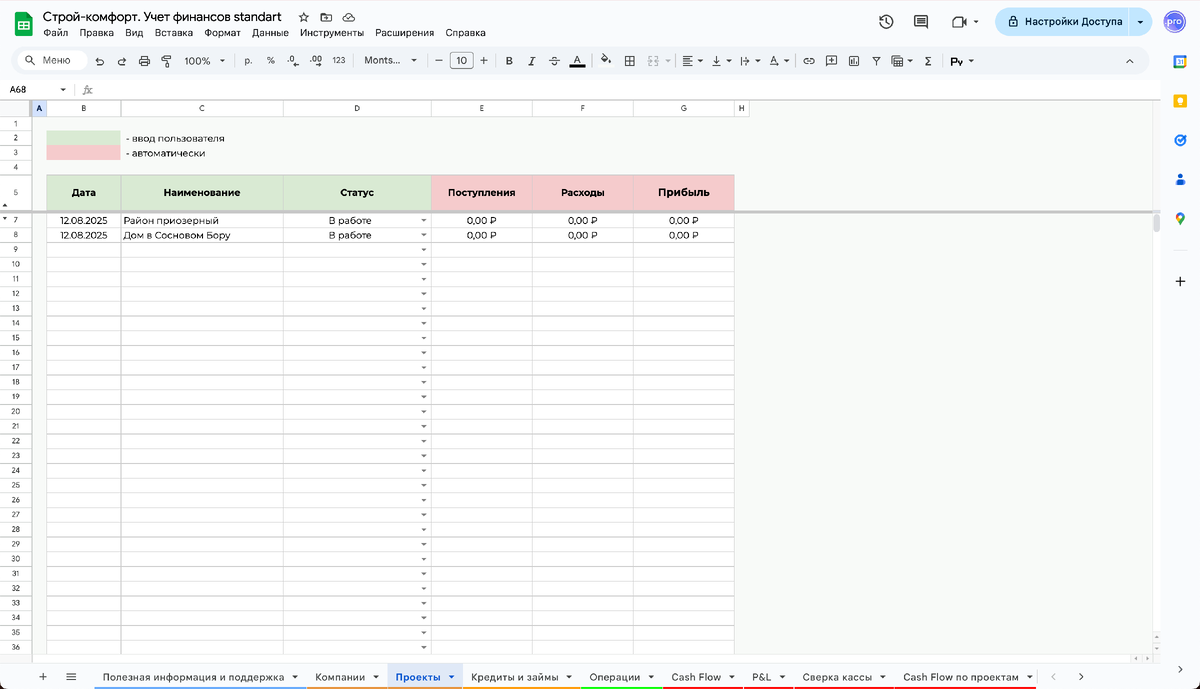Viewport: 1200px width, 689px height.
Task: Open the all sheets list icon
Action: [x=71, y=677]
